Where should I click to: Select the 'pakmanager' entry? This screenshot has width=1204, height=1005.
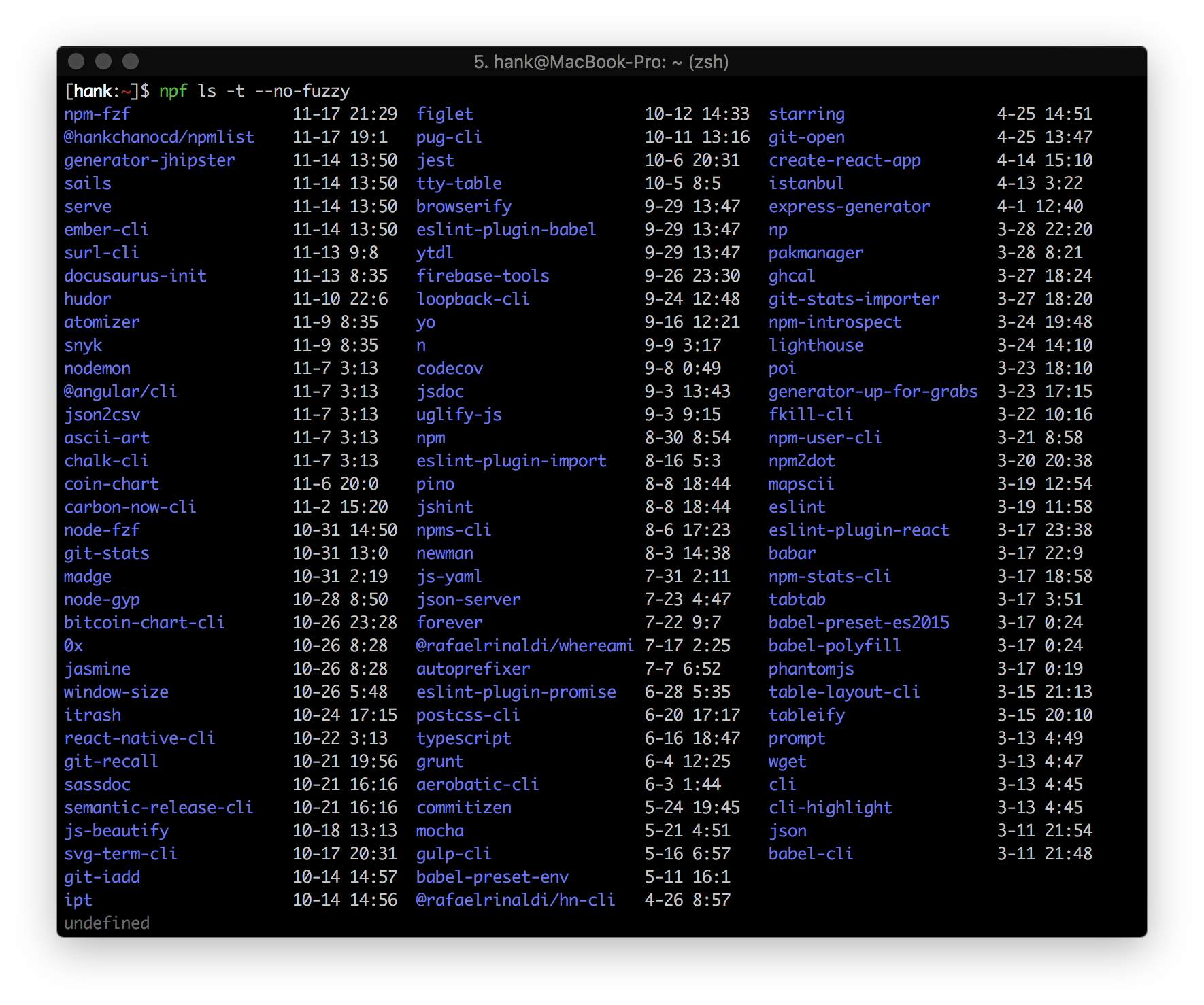click(816, 253)
